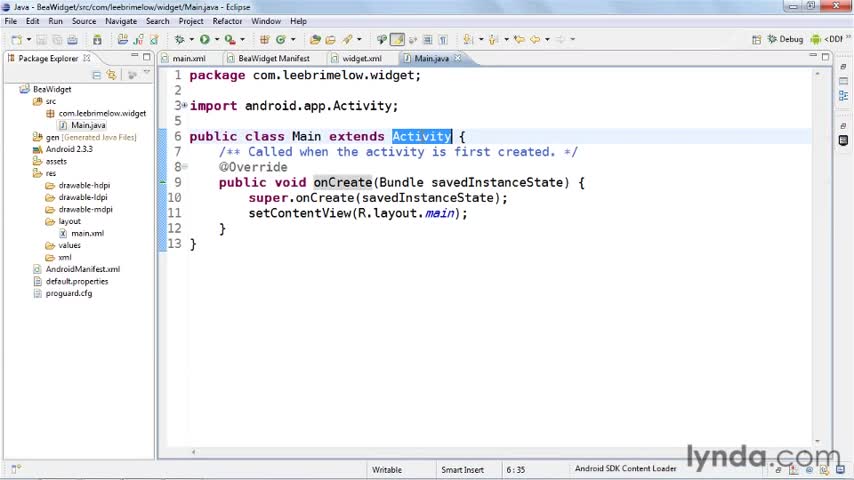Close the Main.java editor tab
This screenshot has width=854, height=480.
tap(458, 58)
